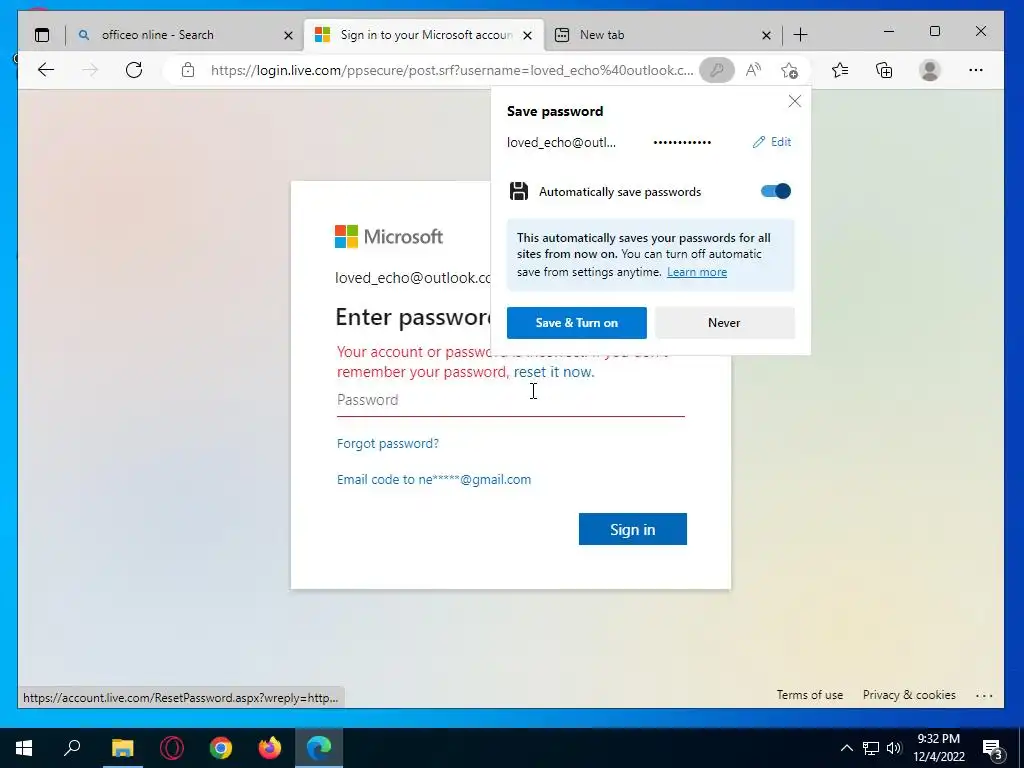The height and width of the screenshot is (768, 1024).
Task: Follow the reset it now link
Action: point(554,372)
